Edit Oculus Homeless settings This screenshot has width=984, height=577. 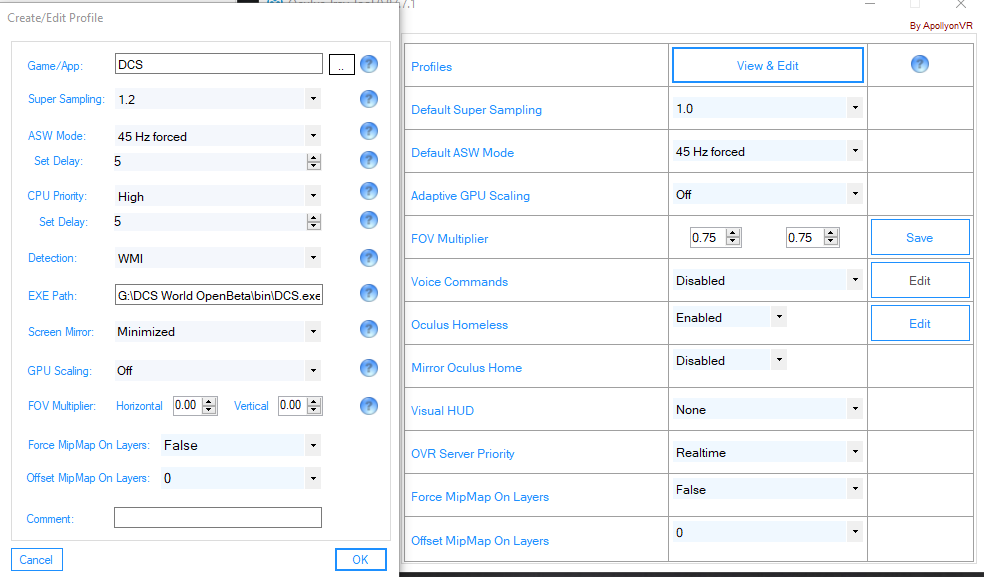920,323
